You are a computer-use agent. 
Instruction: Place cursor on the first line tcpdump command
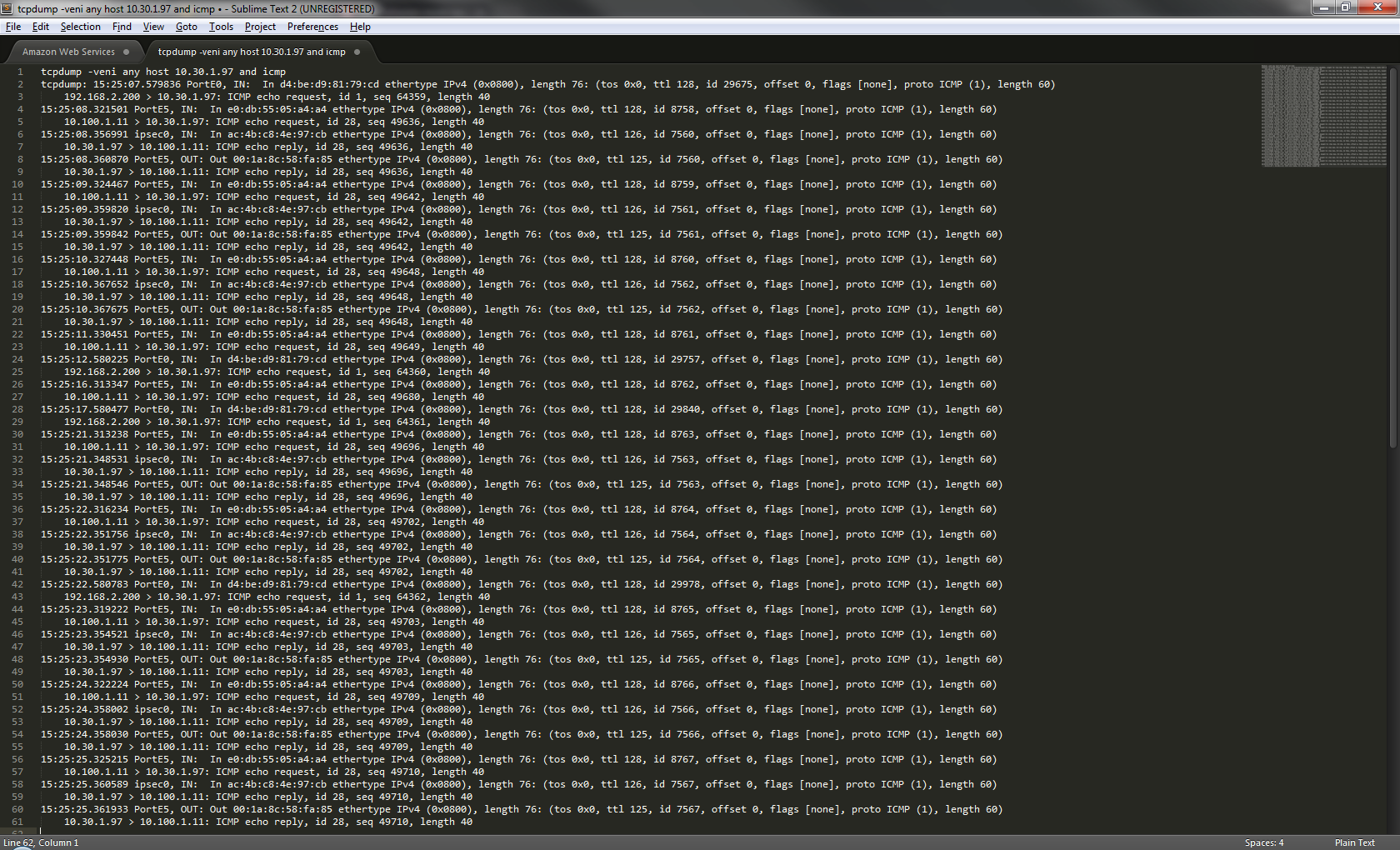pyautogui.click(x=163, y=72)
